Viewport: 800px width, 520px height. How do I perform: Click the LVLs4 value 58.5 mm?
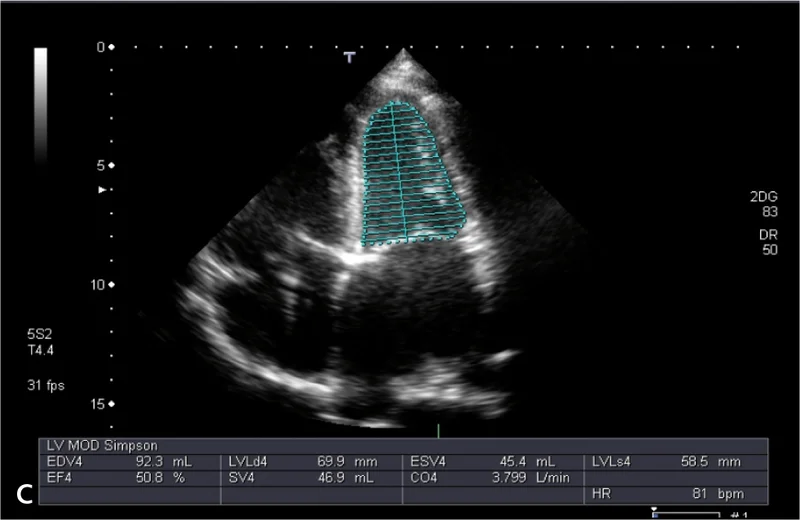tap(710, 462)
